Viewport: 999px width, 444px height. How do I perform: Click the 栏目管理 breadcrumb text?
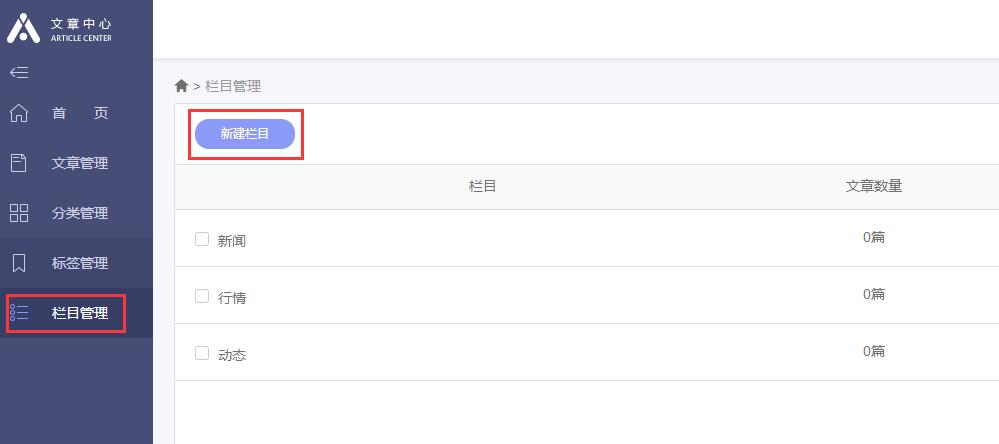tap(233, 86)
